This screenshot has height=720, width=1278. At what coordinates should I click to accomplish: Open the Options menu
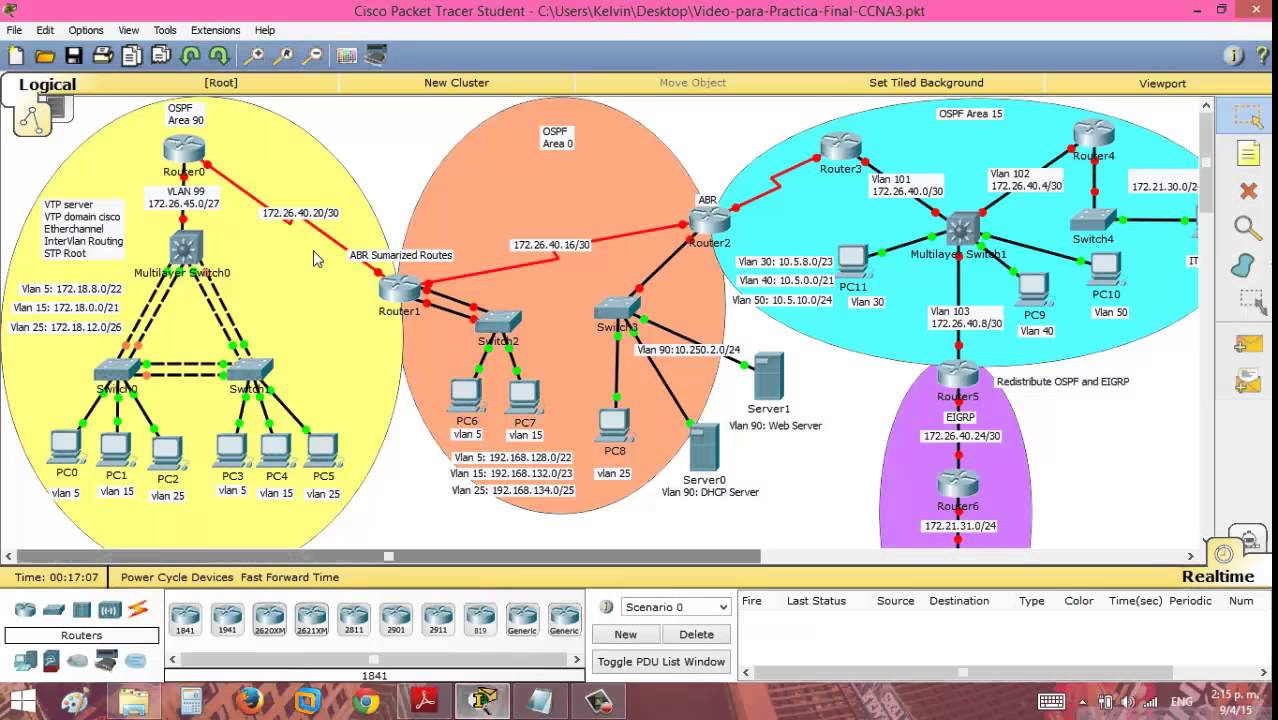click(86, 30)
